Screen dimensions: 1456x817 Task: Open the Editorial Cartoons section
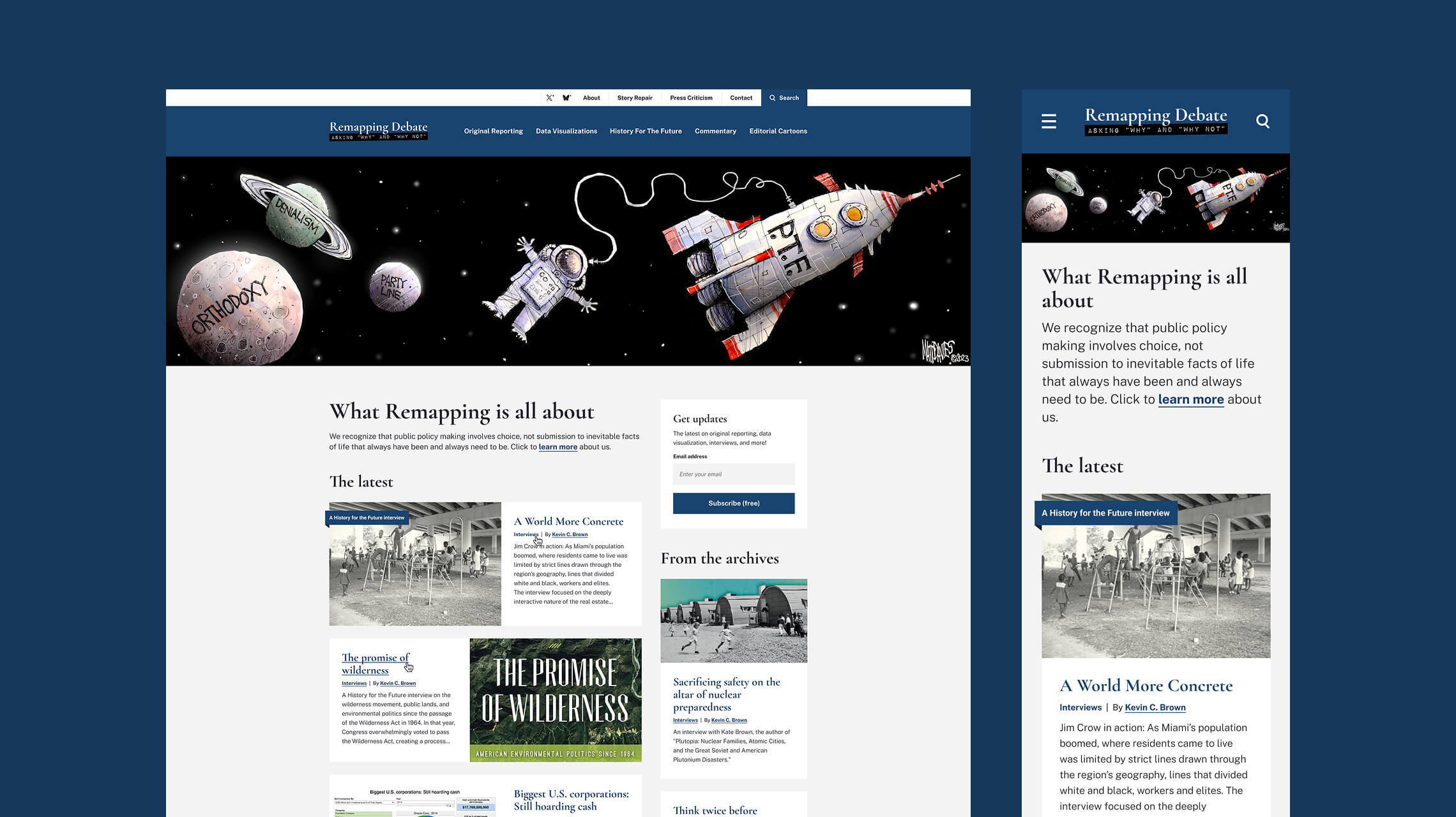pyautogui.click(x=778, y=131)
